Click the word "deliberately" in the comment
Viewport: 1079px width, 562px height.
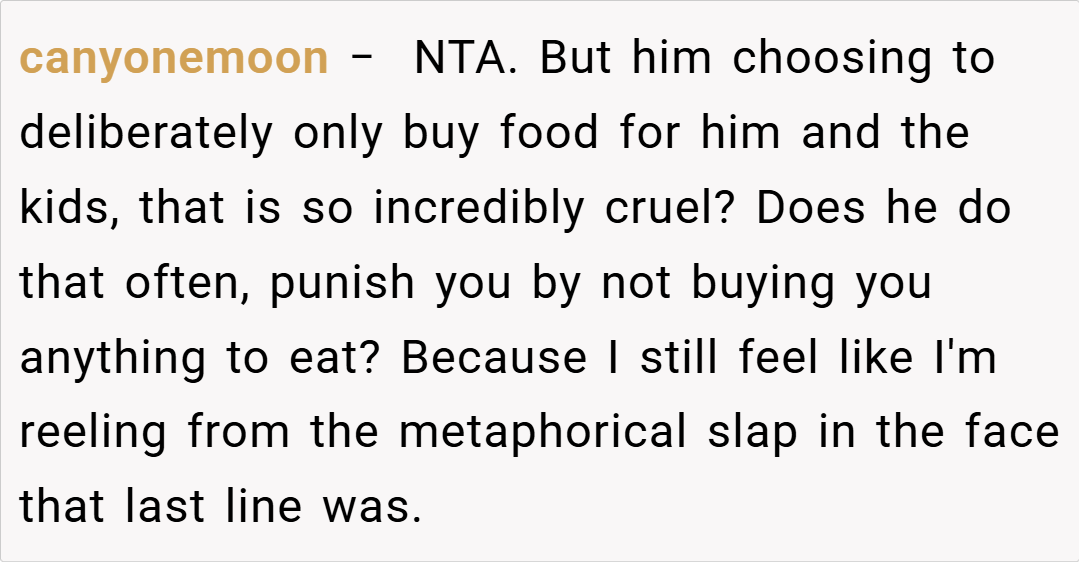(146, 134)
